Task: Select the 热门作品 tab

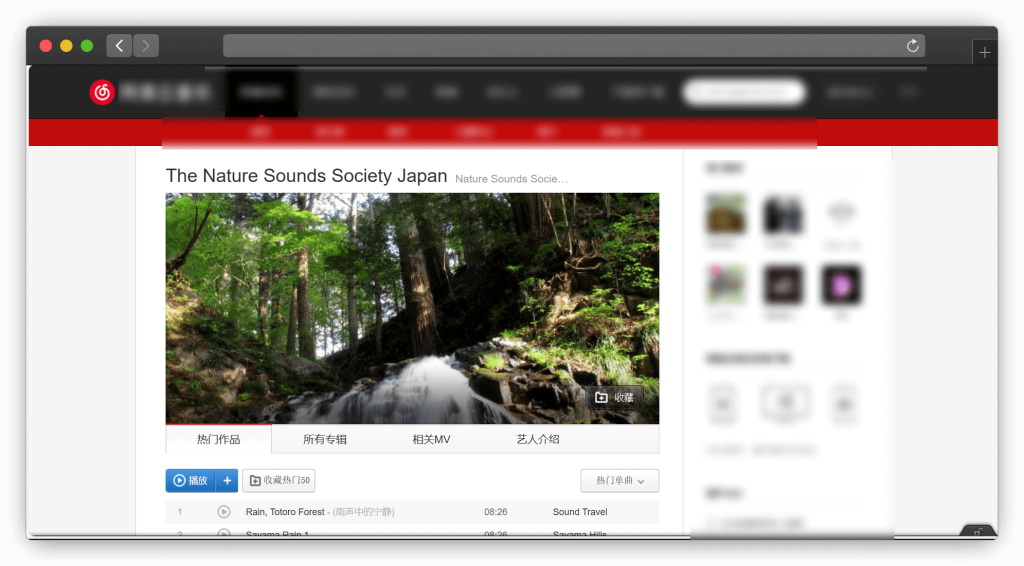Action: click(x=218, y=439)
